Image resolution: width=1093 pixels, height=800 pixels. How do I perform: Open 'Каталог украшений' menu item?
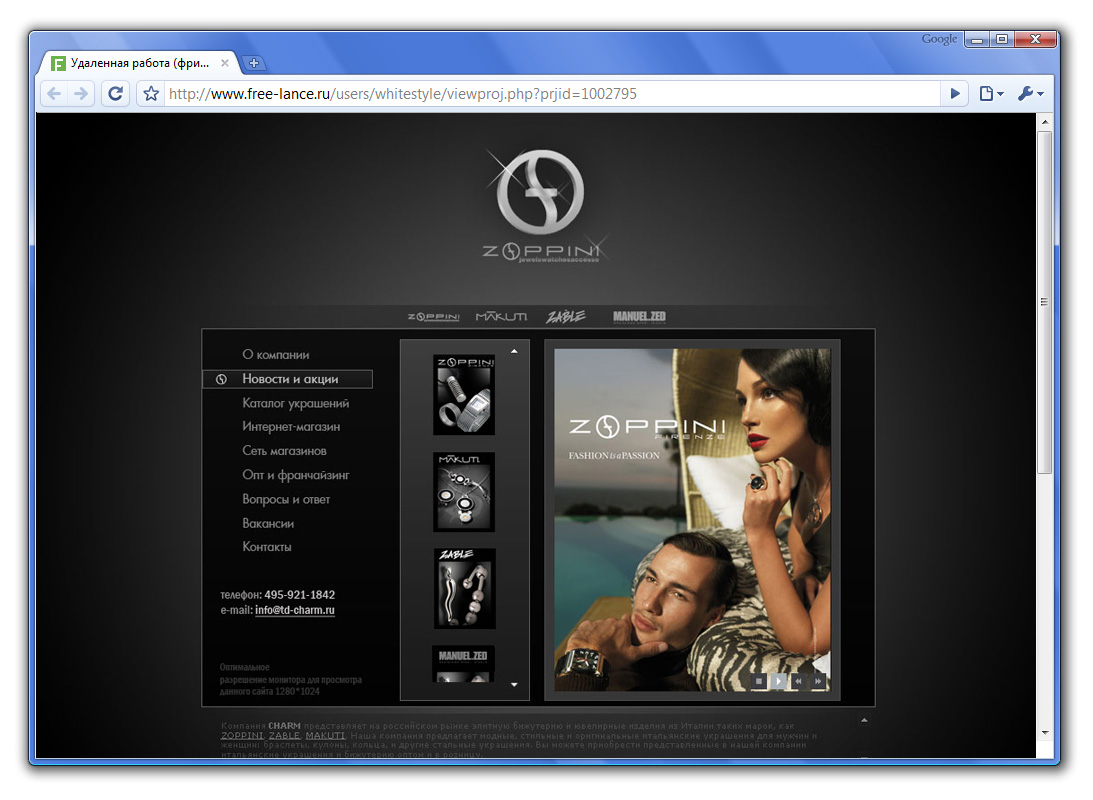coord(296,403)
